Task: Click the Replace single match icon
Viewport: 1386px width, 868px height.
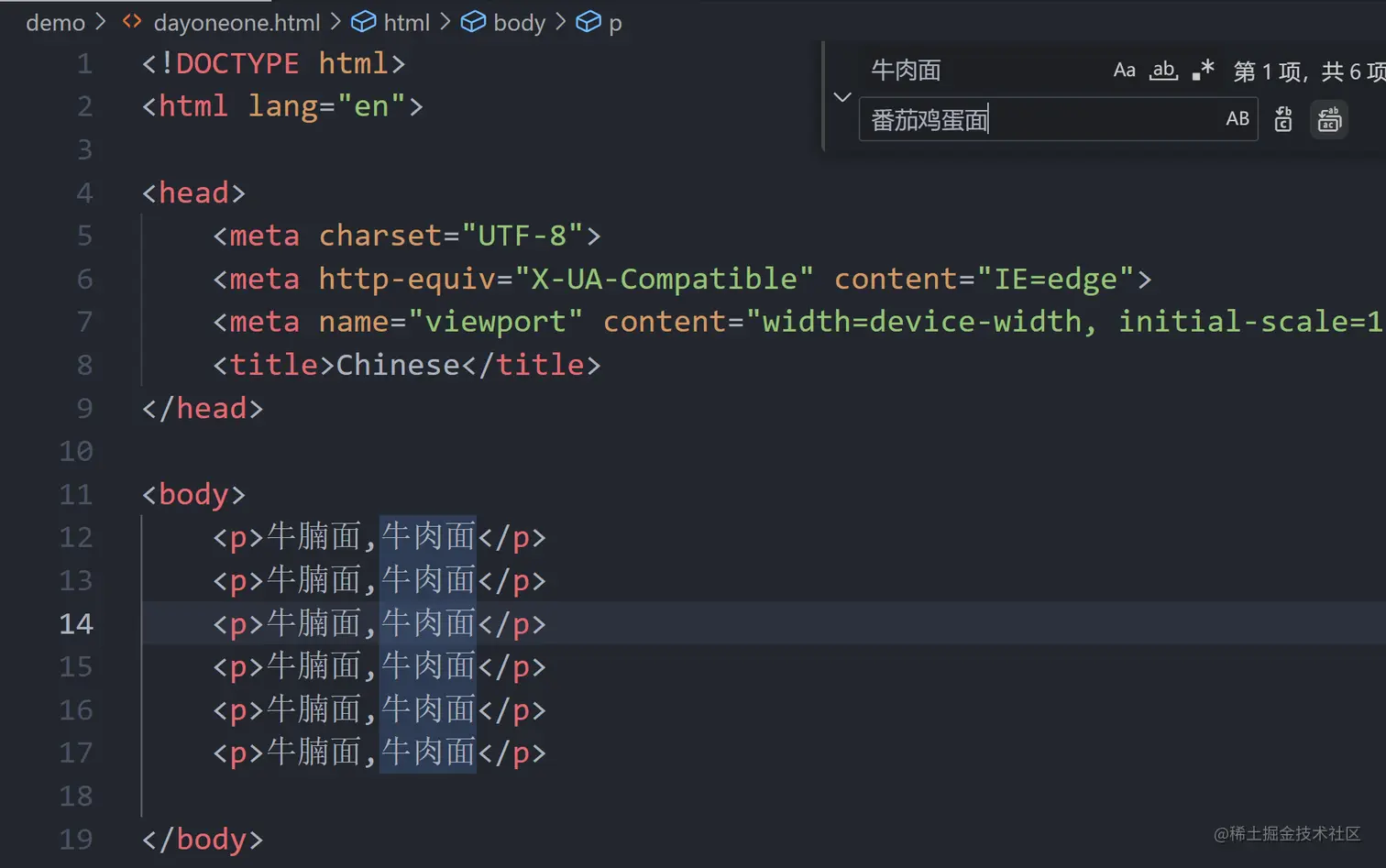Action: (x=1283, y=119)
